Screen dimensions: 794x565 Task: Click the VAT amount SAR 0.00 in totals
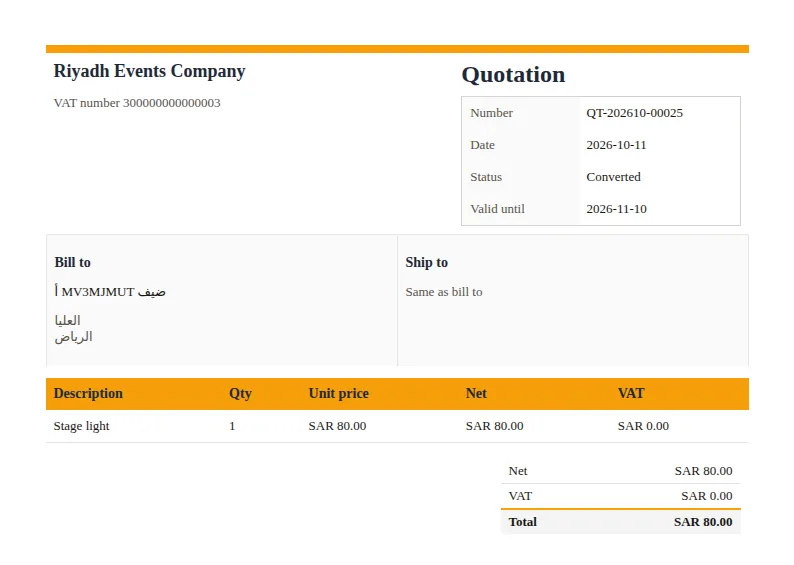(x=707, y=496)
